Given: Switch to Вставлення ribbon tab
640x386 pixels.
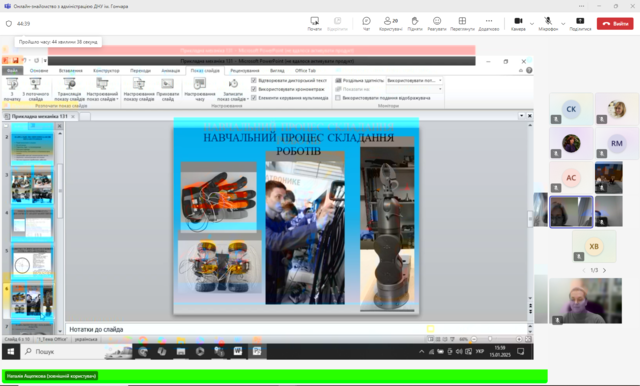Looking at the screenshot, I should [x=71, y=71].
